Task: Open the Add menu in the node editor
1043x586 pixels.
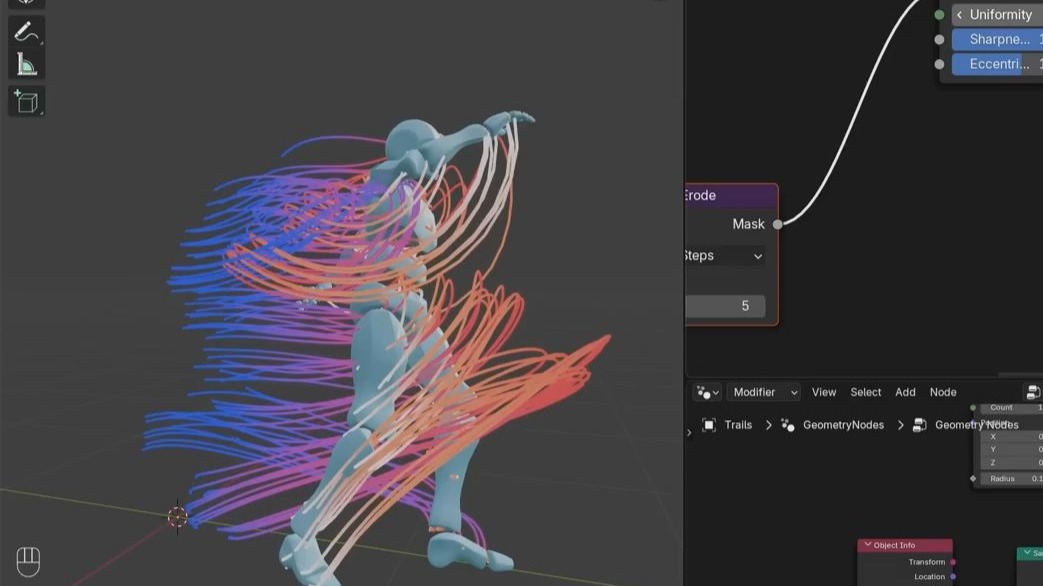Action: [x=904, y=391]
